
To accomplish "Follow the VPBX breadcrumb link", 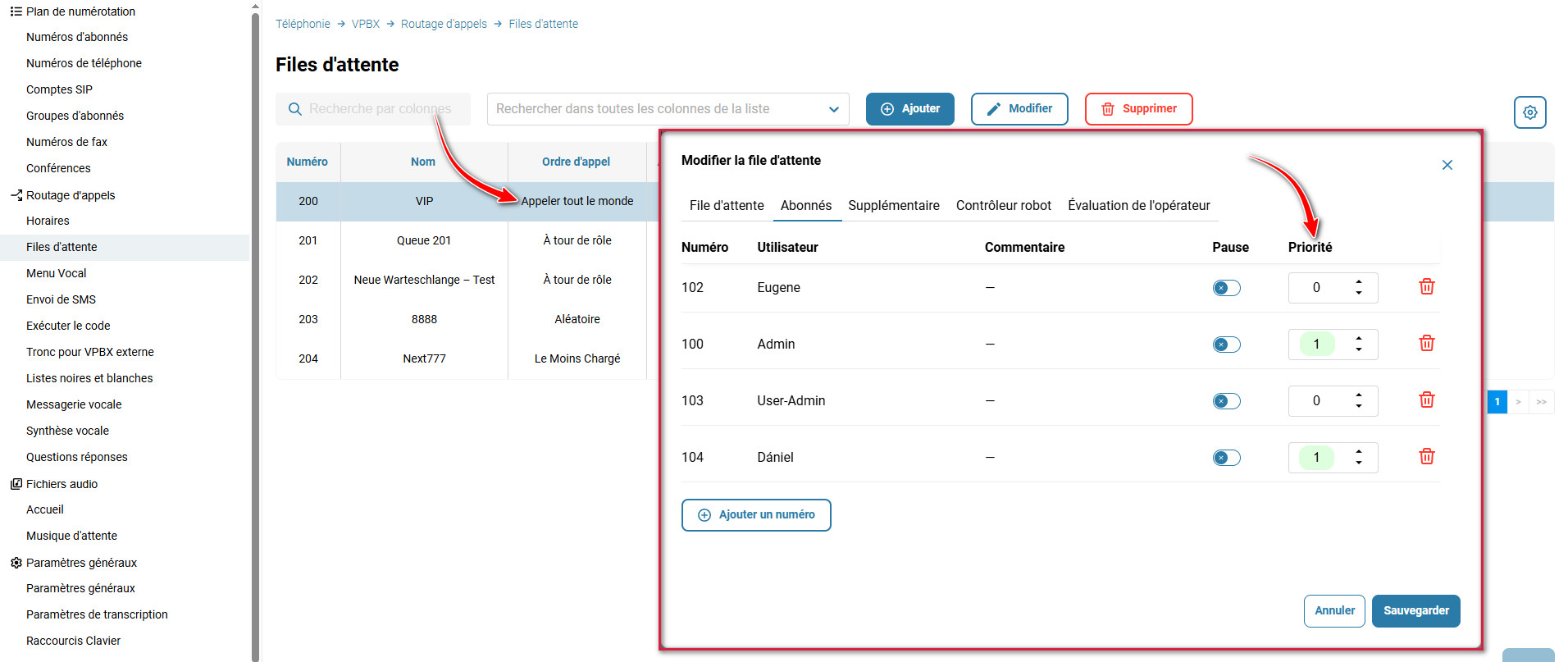I will pyautogui.click(x=366, y=24).
